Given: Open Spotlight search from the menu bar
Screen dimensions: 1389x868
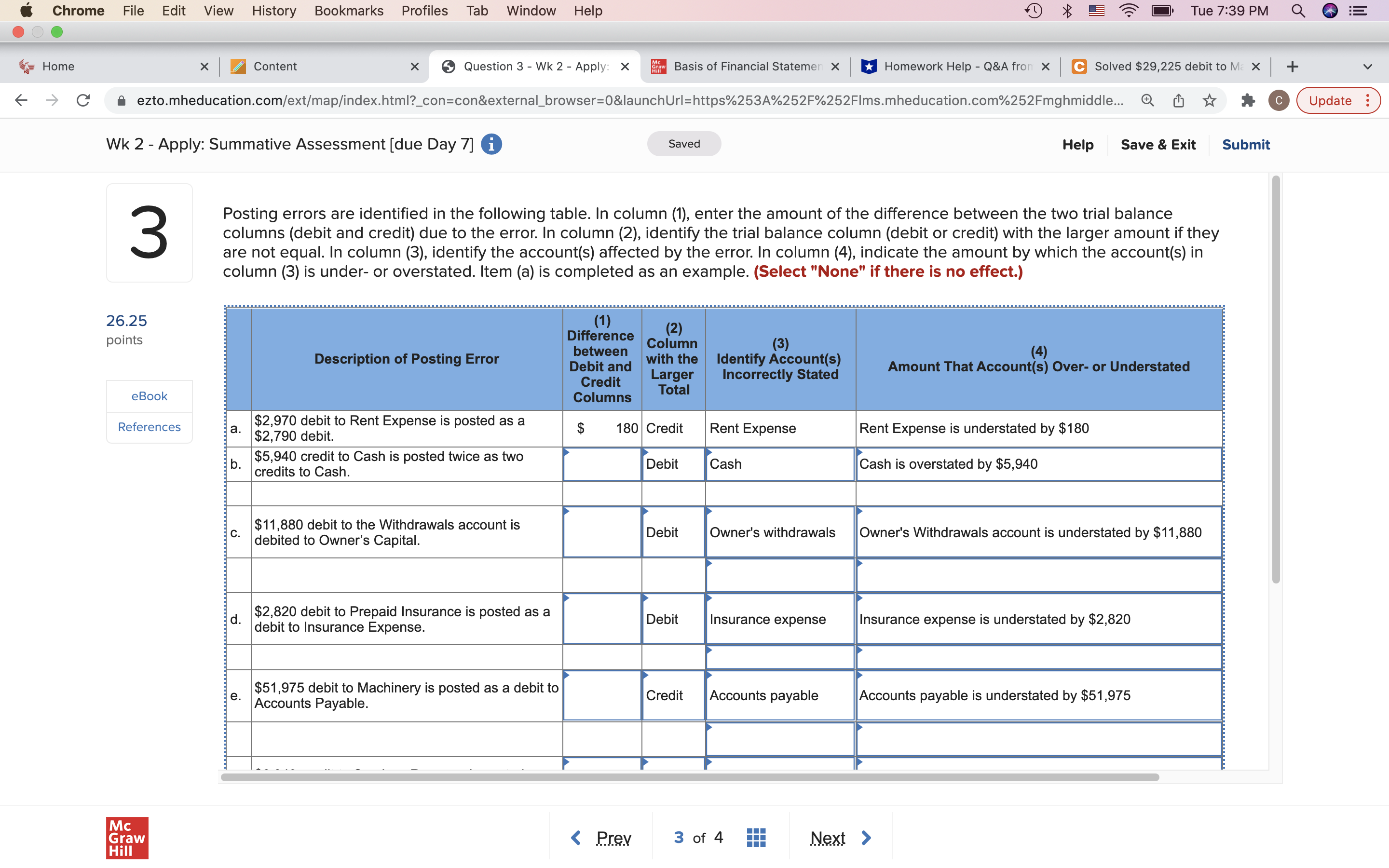Looking at the screenshot, I should point(1298,10).
